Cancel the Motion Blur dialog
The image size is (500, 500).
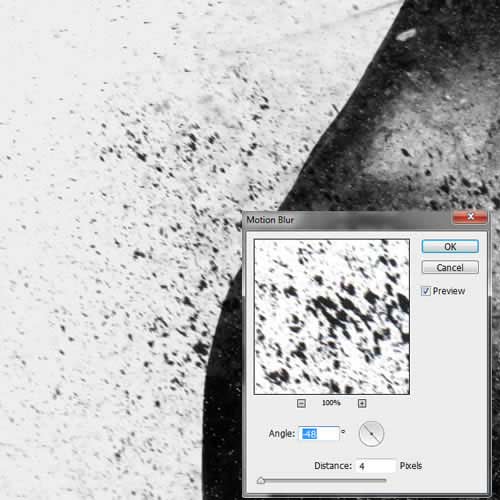pos(450,267)
